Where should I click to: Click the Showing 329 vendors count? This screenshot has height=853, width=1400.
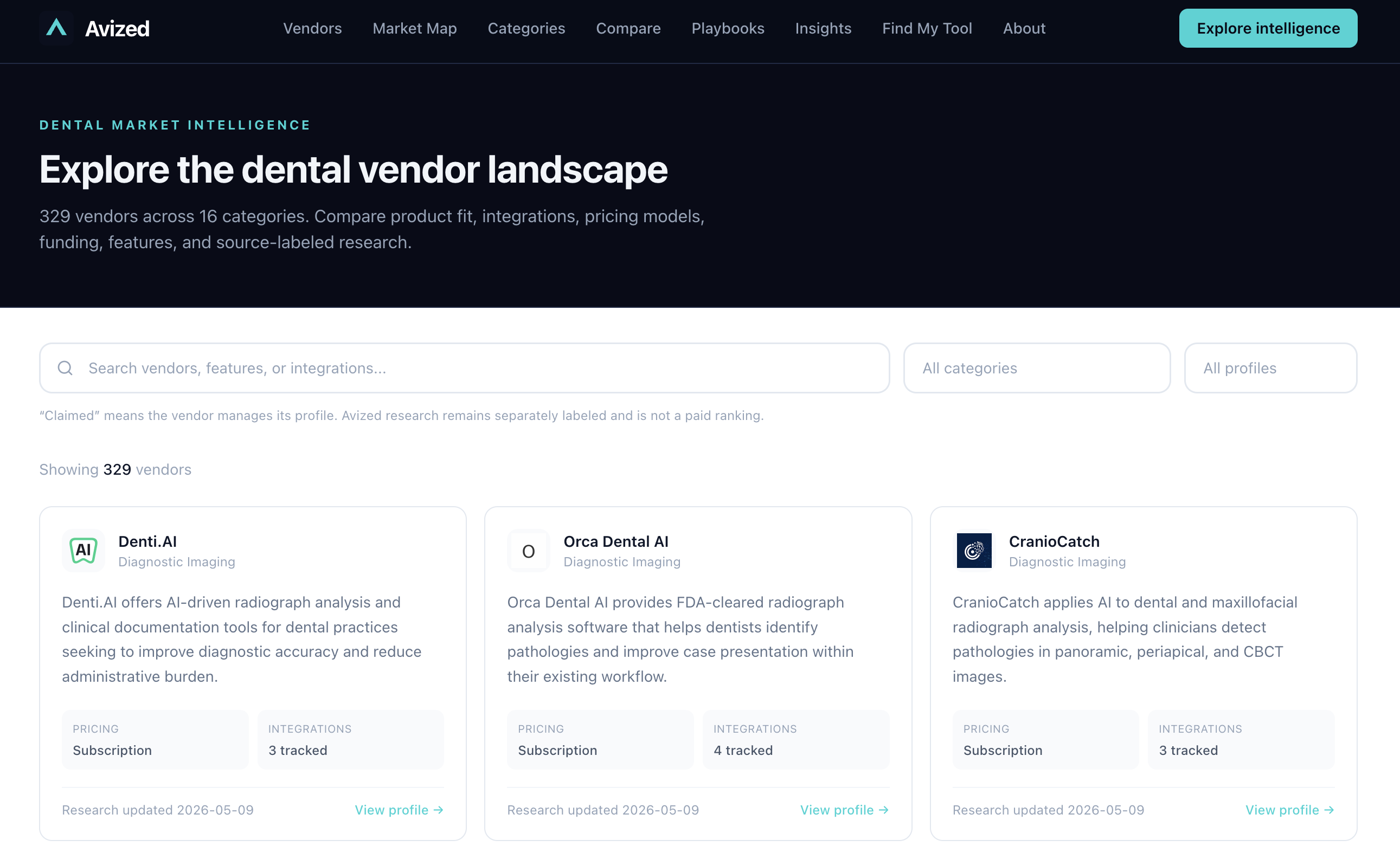[x=115, y=469]
